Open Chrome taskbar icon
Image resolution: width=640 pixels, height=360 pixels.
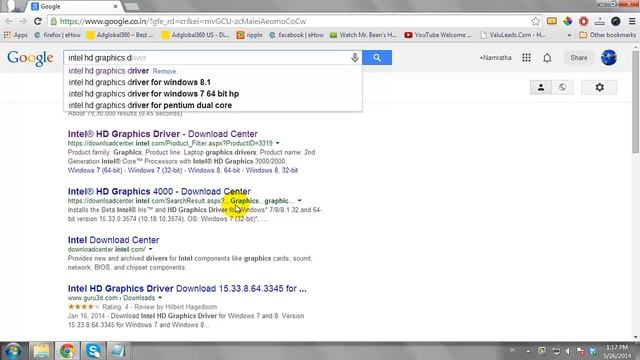(67, 351)
